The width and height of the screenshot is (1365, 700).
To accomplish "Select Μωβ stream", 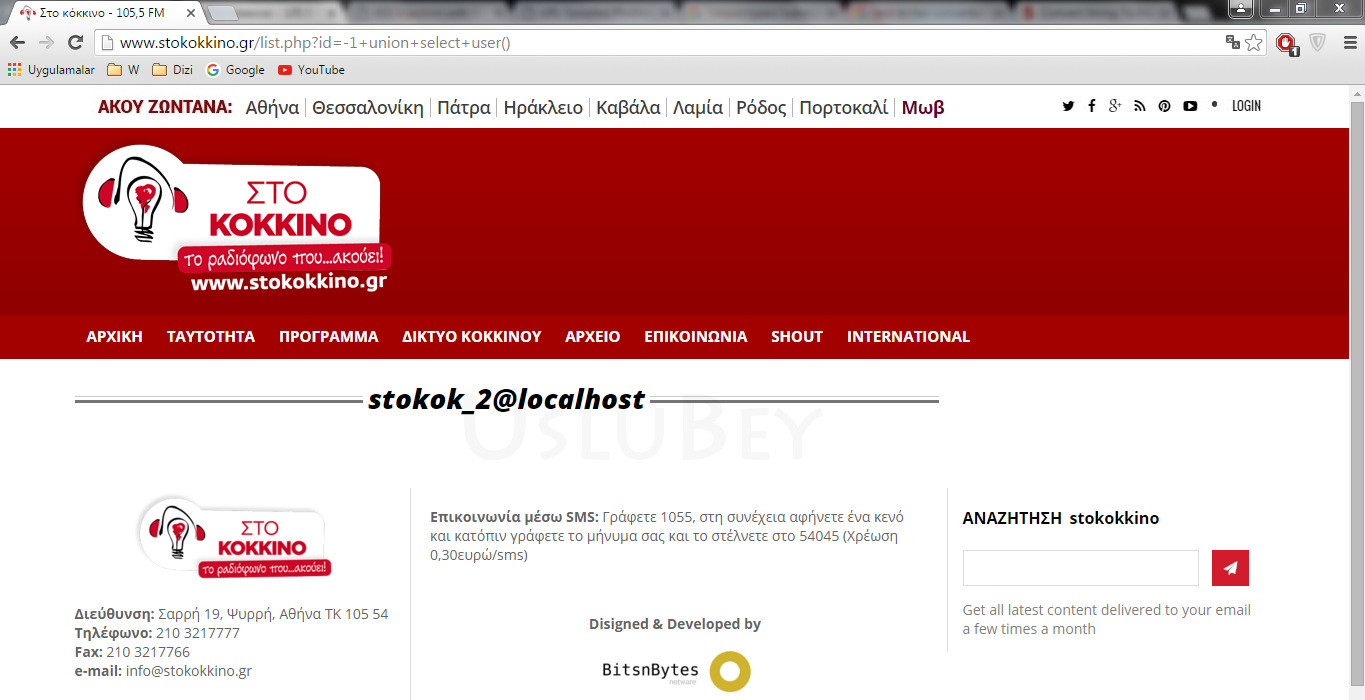I will [923, 108].
